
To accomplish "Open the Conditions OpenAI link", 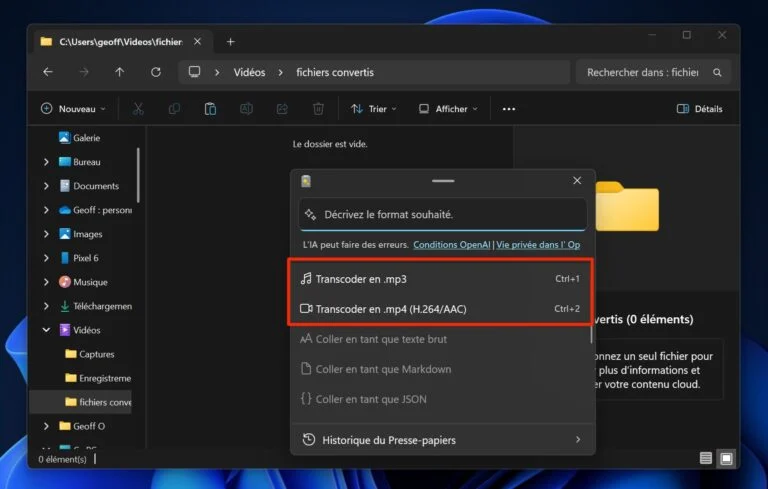I will [452, 245].
